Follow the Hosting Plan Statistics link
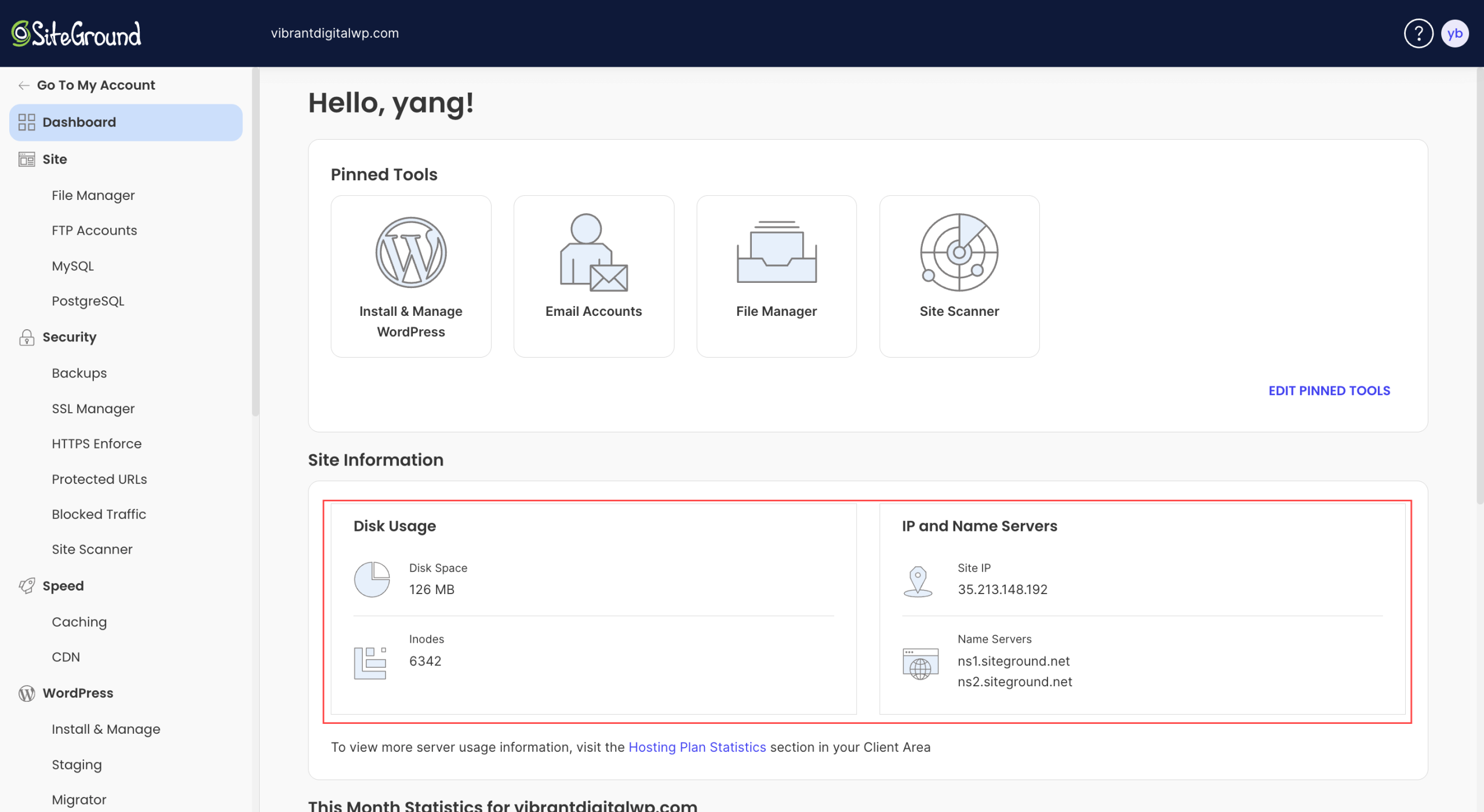 697,748
